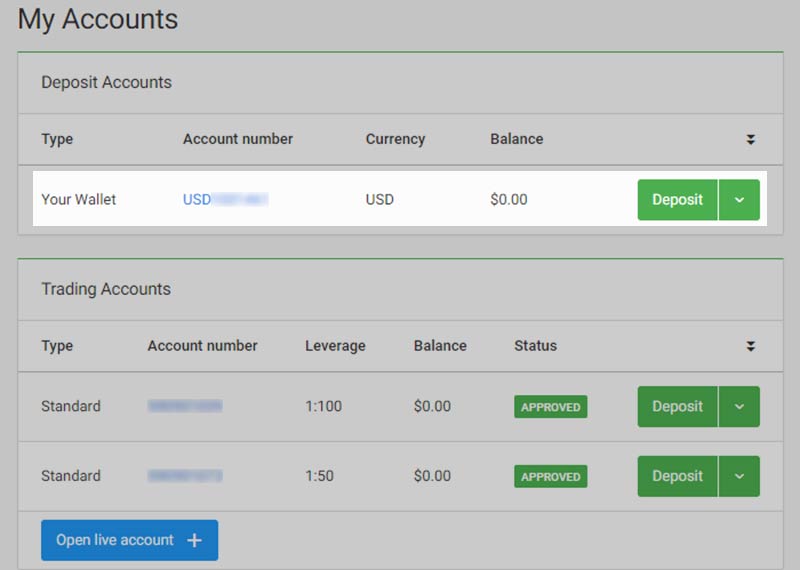The image size is (800, 570).
Task: Open the USD wallet account number link
Action: pos(225,200)
